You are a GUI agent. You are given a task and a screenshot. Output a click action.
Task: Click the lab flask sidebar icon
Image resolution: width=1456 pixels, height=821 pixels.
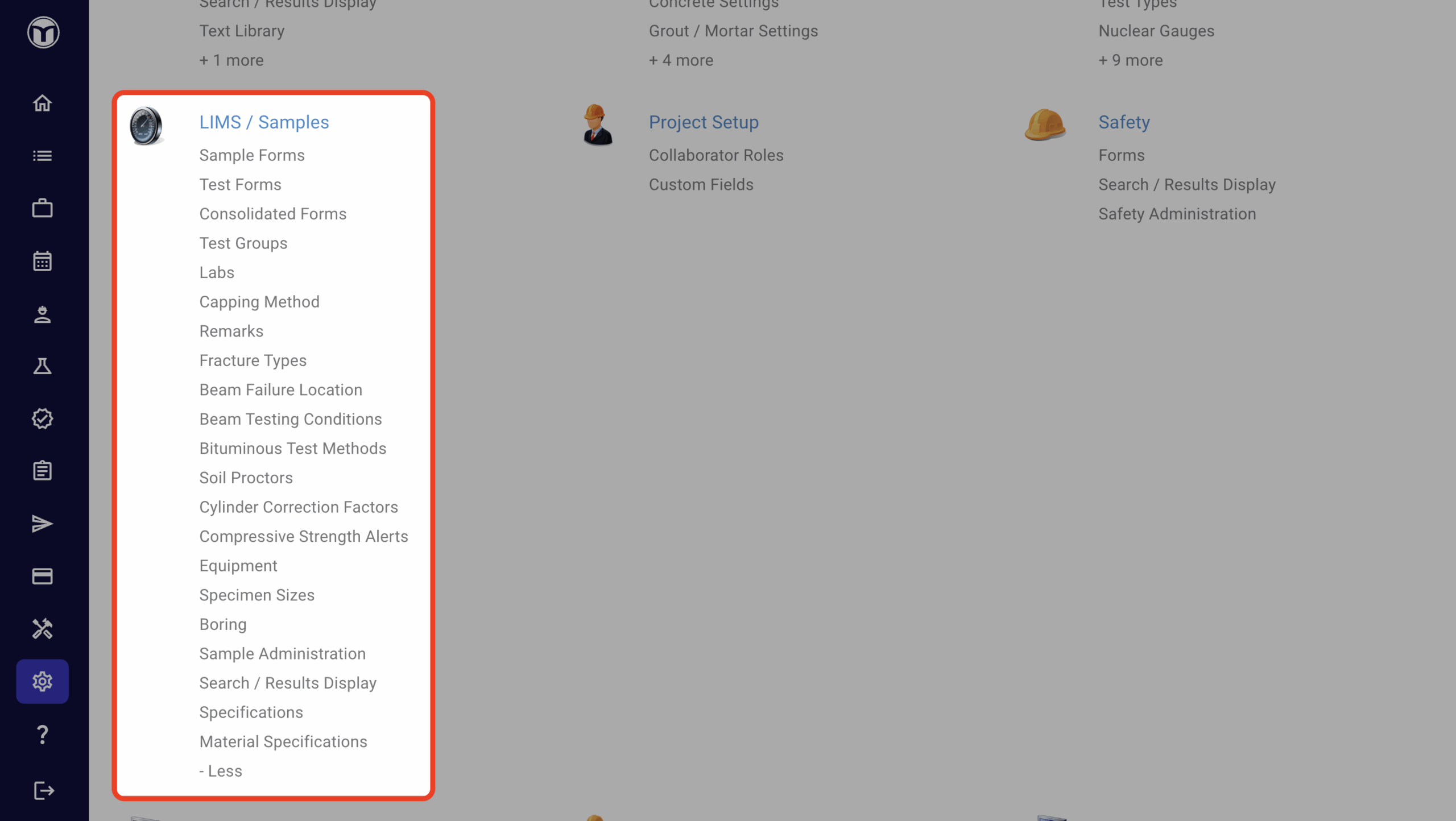[42, 366]
